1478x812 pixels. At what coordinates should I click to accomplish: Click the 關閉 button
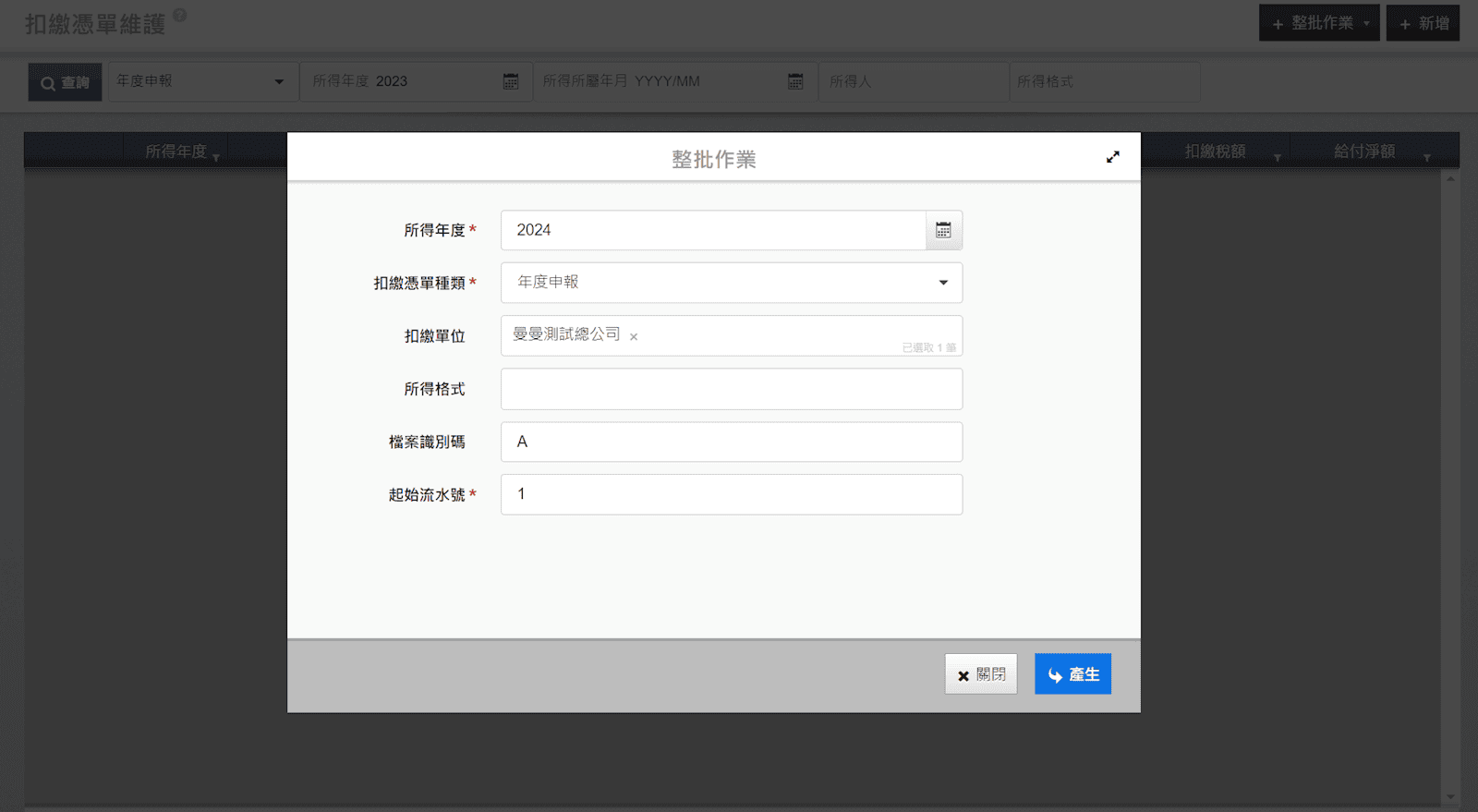[980, 674]
